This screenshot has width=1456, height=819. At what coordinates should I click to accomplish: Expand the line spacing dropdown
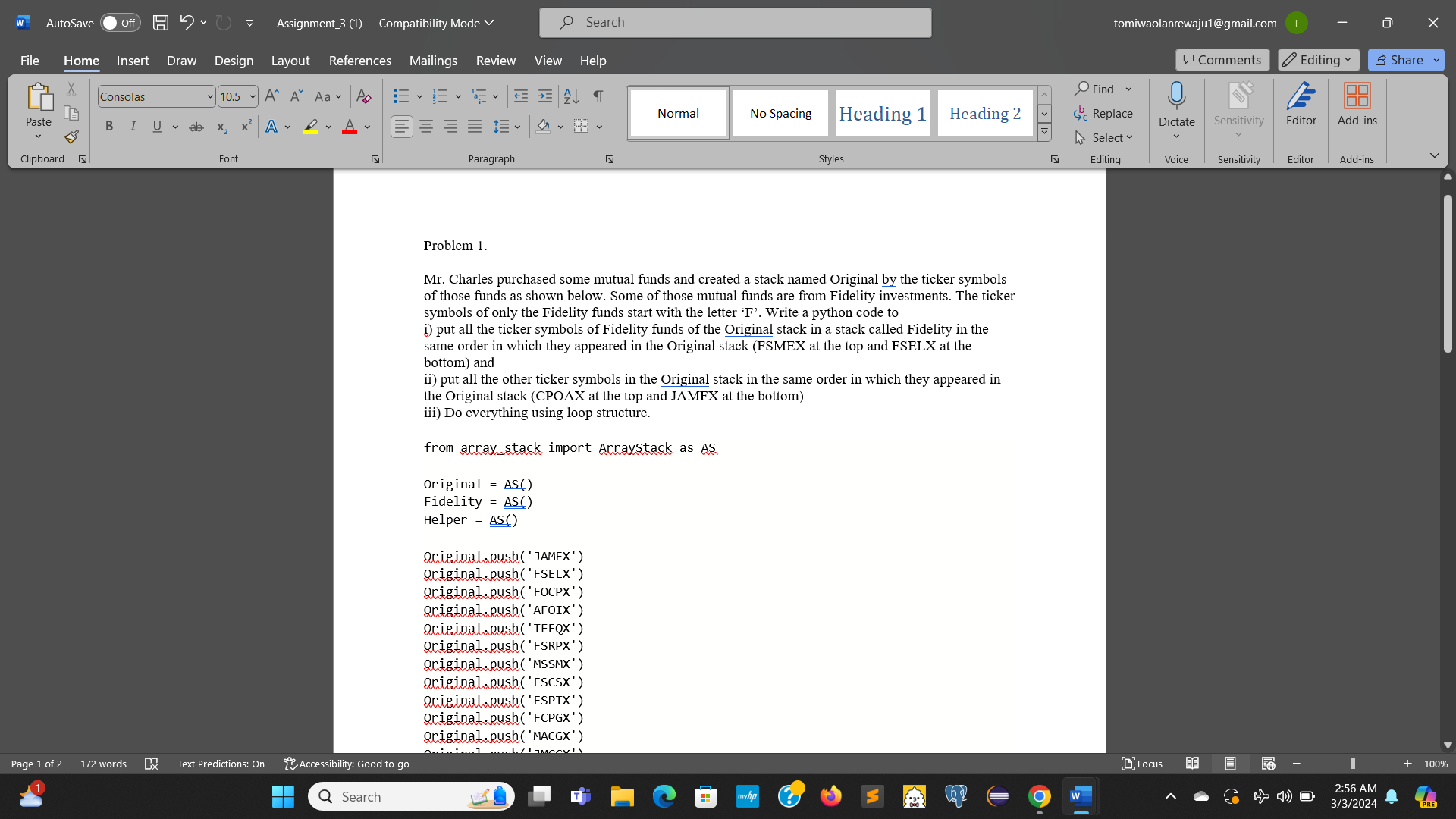(518, 127)
